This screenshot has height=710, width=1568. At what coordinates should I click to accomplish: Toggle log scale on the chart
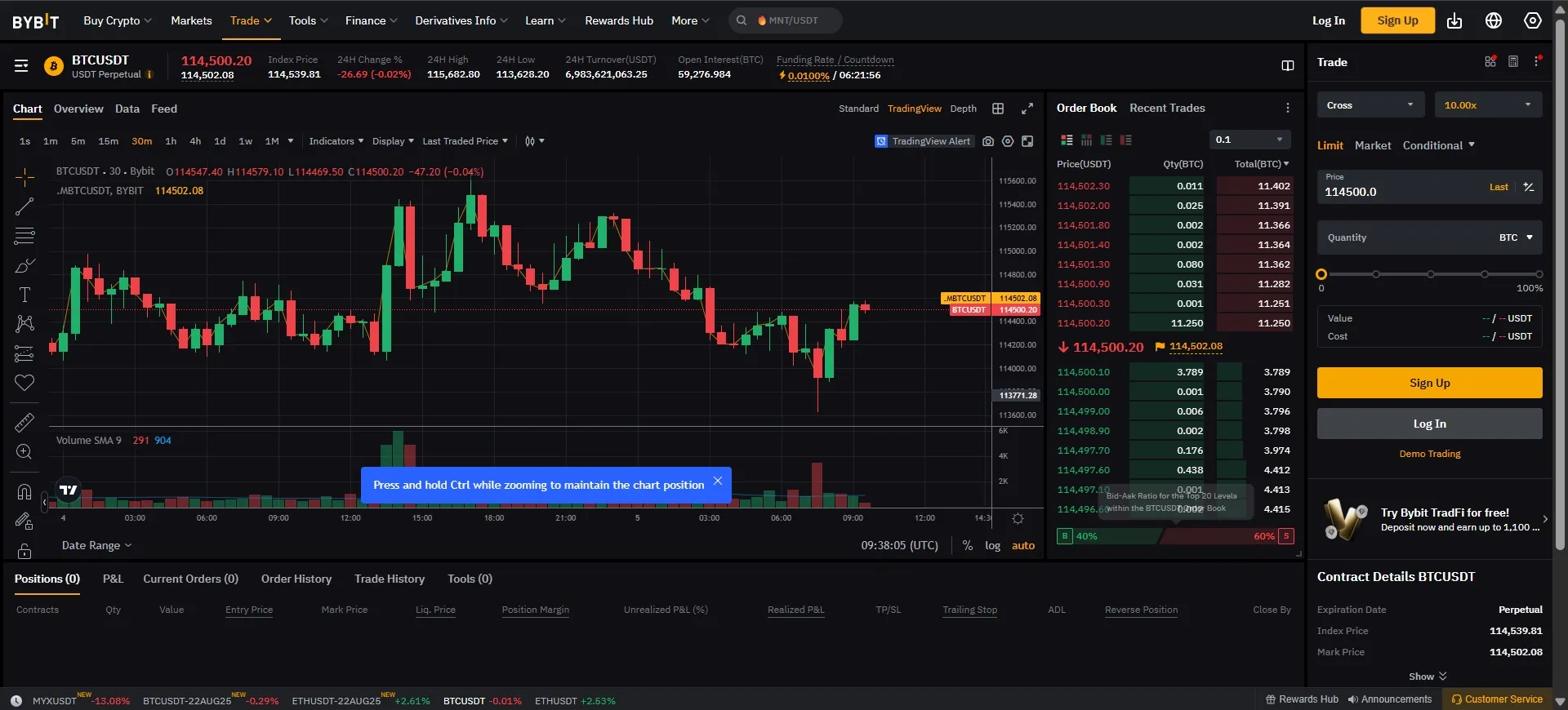[x=992, y=545]
